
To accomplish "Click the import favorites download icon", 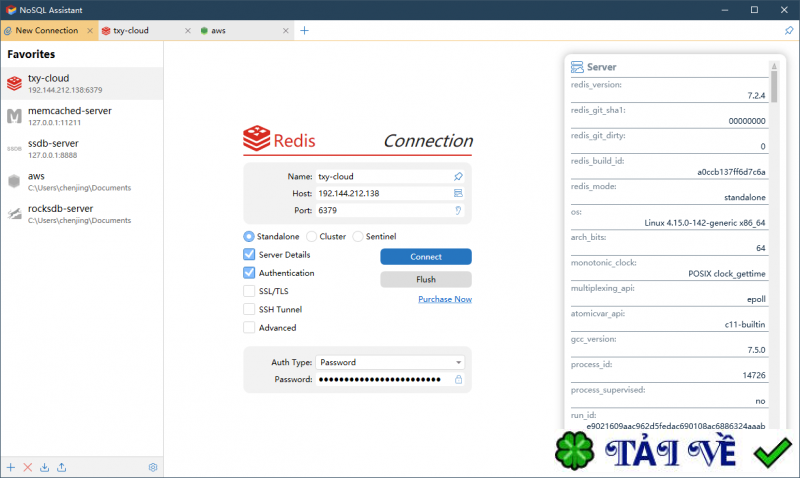I will (44, 467).
